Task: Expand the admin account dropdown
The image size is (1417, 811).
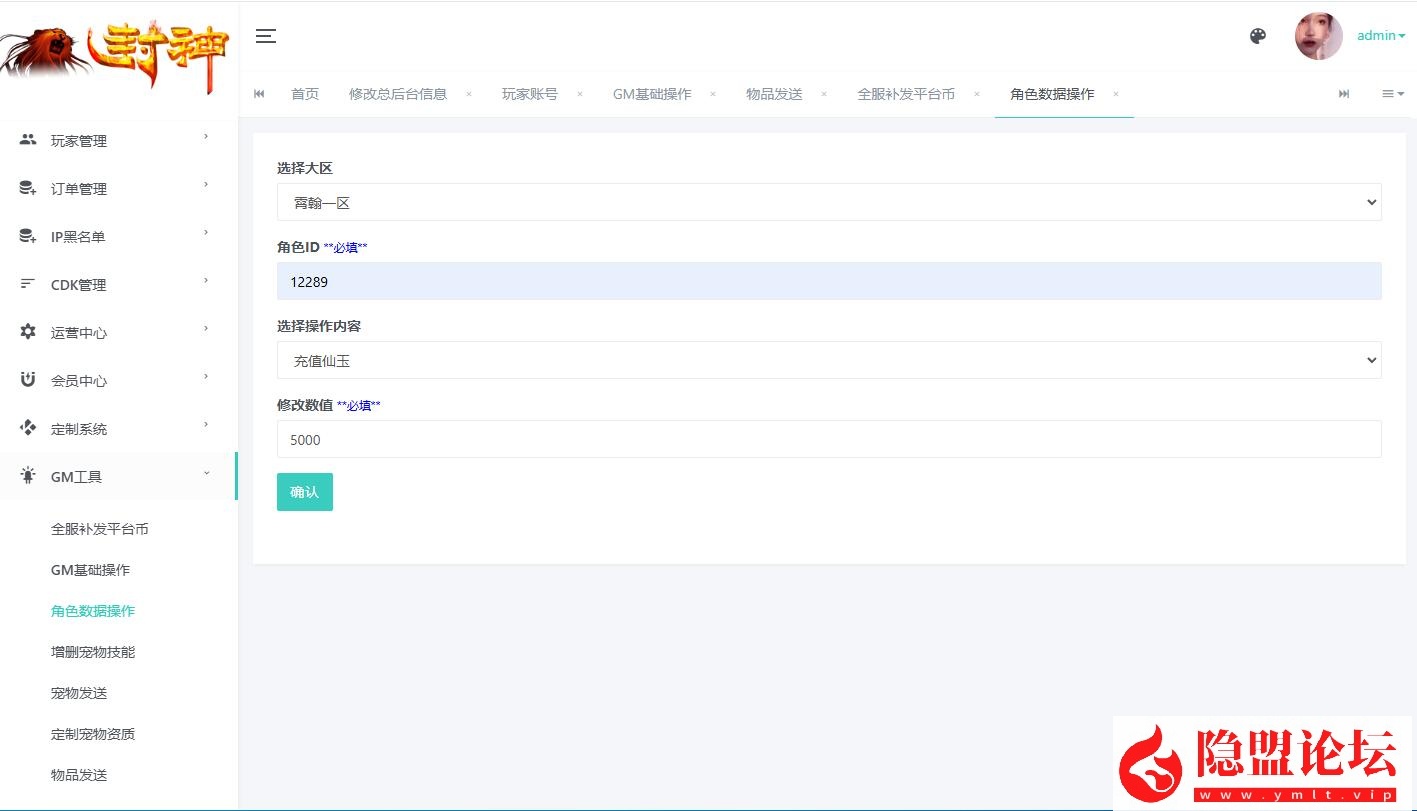Action: (x=1380, y=35)
